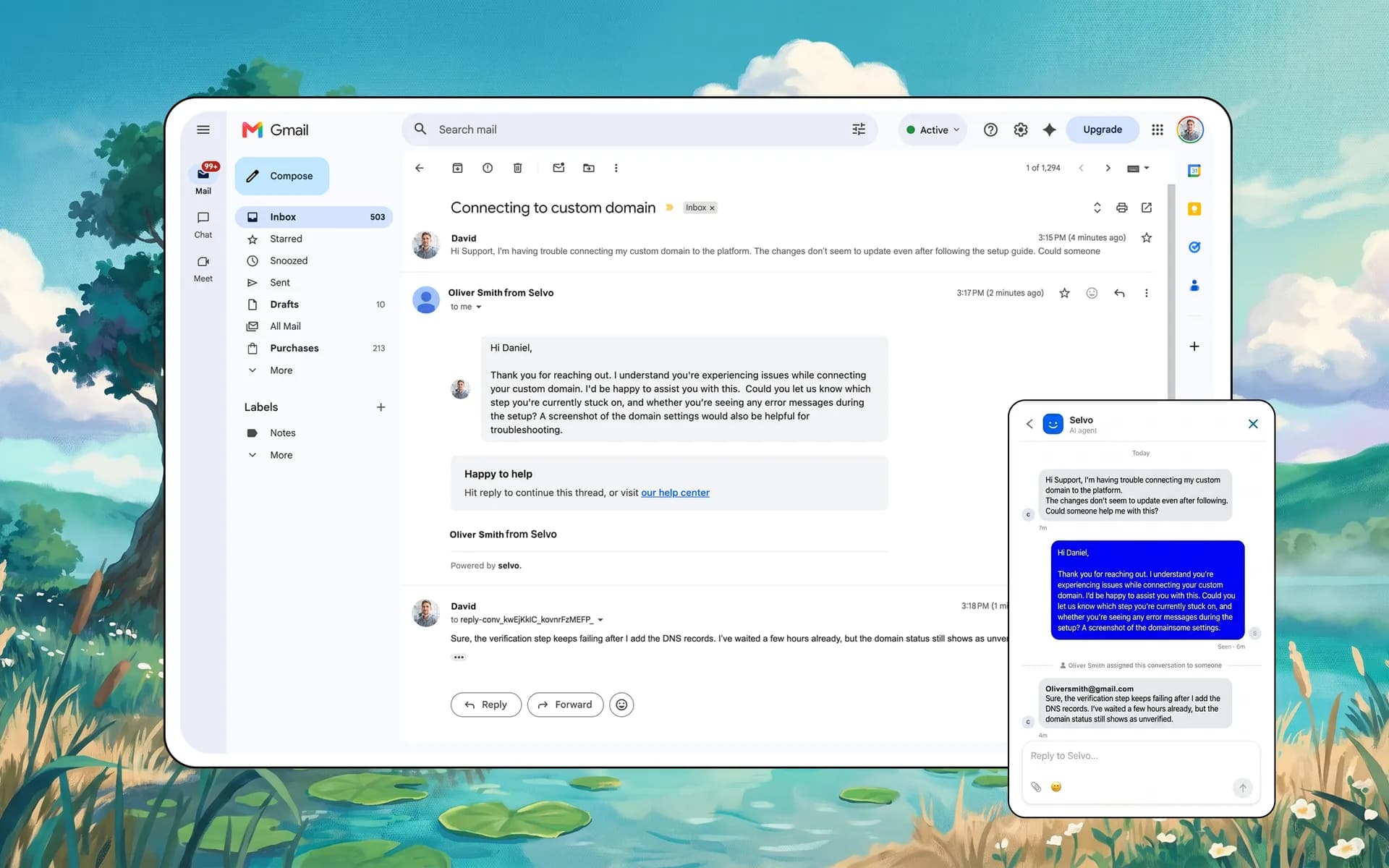Open the All Mail folder
This screenshot has height=868, width=1389.
click(314, 326)
